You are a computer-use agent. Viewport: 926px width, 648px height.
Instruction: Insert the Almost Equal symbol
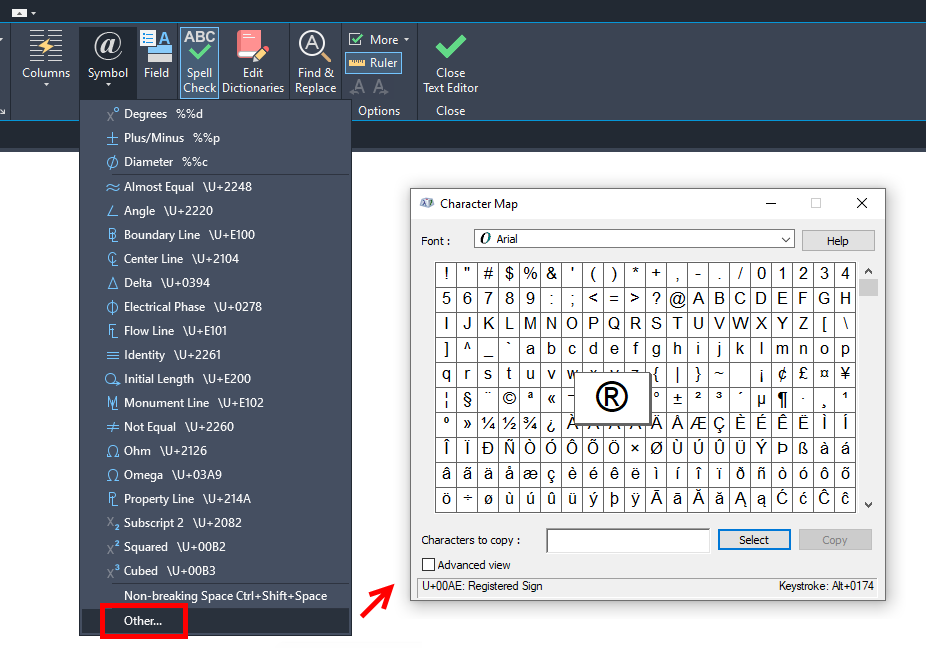(216, 187)
